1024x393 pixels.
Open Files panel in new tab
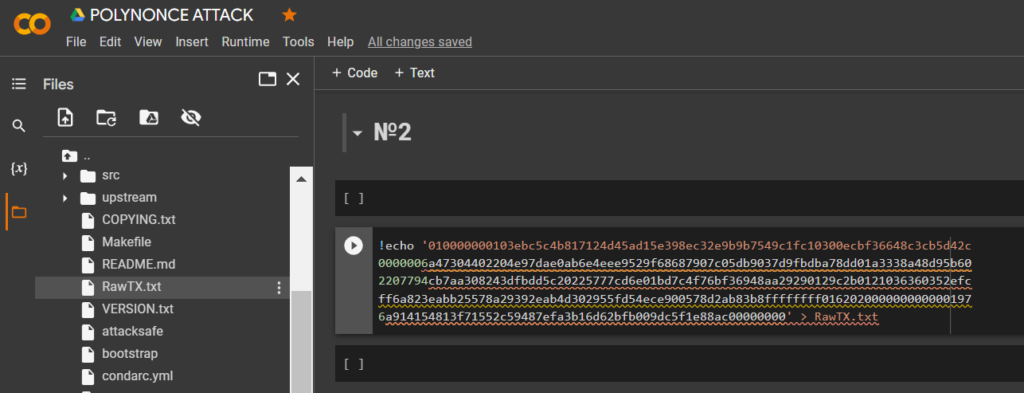[266, 80]
